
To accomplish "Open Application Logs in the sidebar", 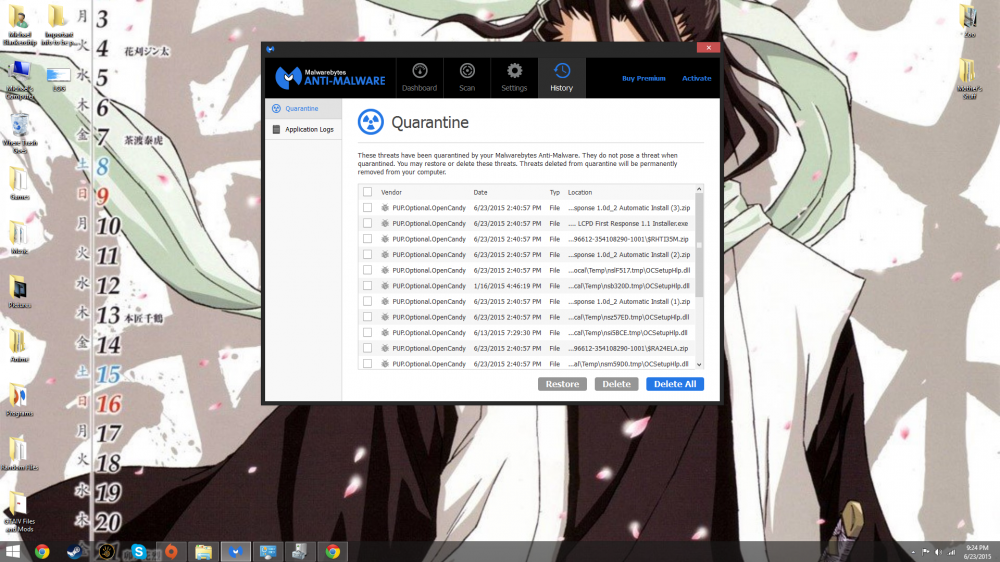I will [303, 129].
